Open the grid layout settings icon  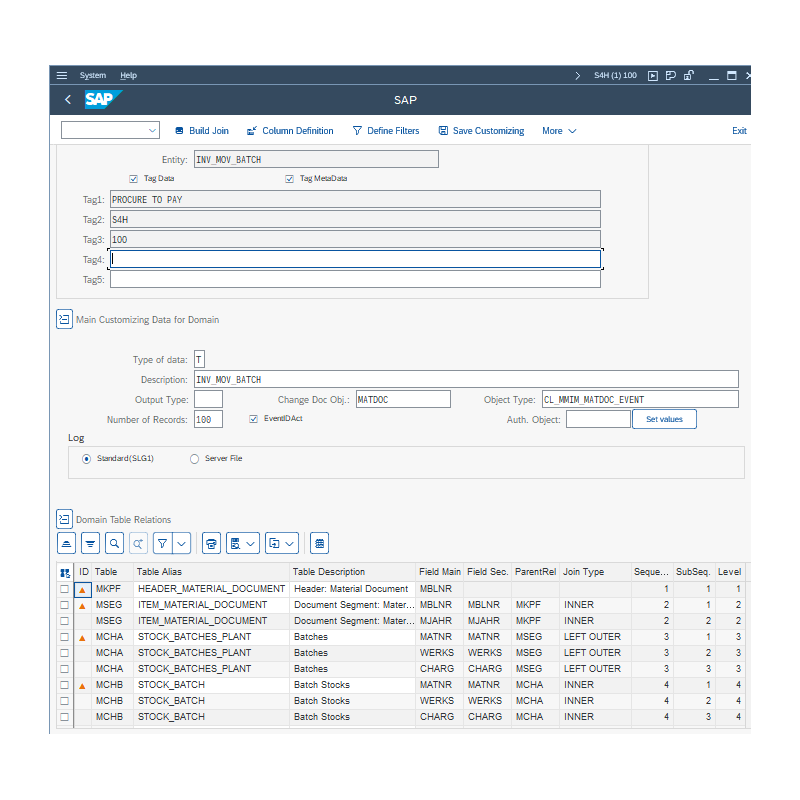coord(319,543)
